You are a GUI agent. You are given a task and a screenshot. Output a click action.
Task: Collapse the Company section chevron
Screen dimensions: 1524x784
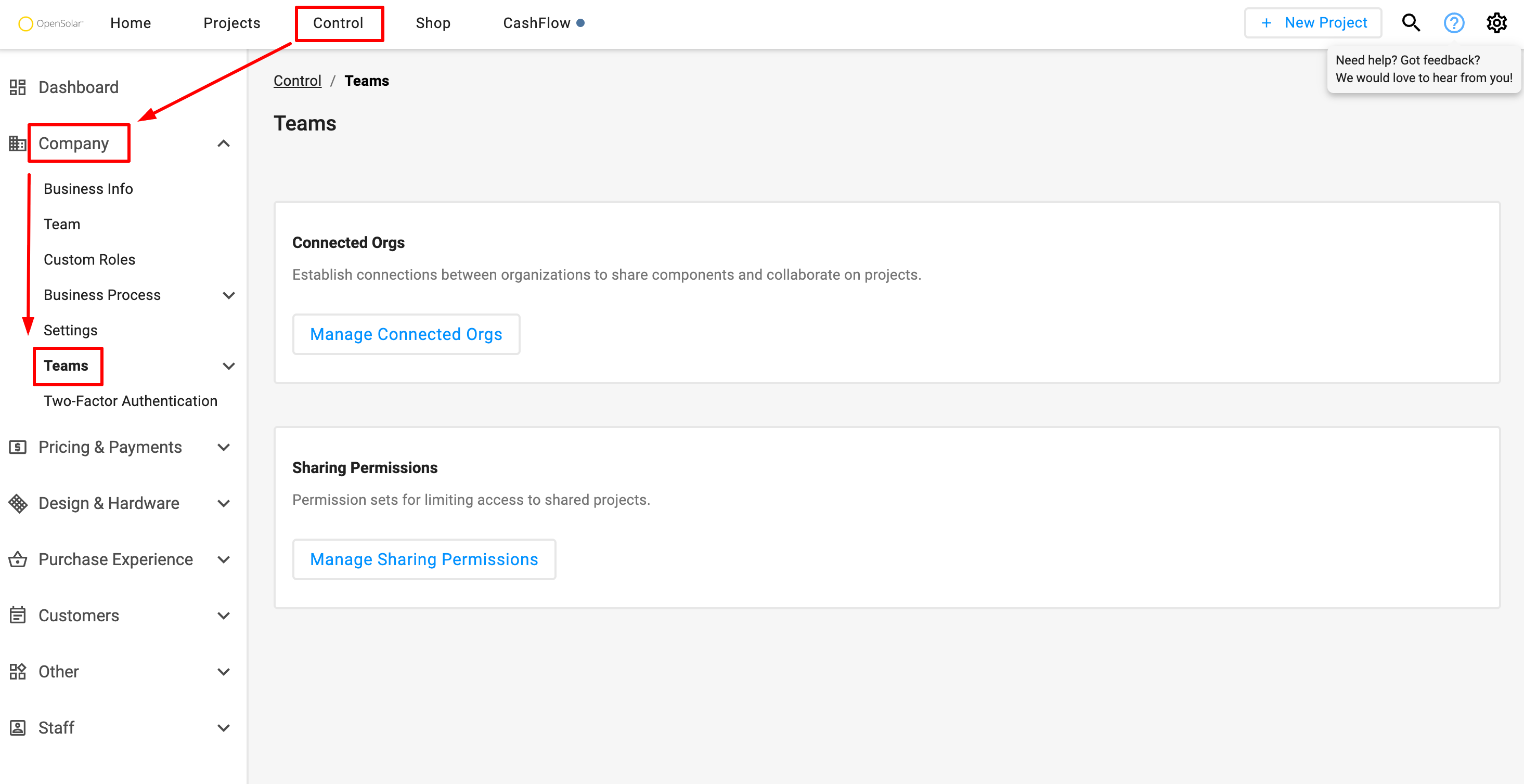click(224, 143)
